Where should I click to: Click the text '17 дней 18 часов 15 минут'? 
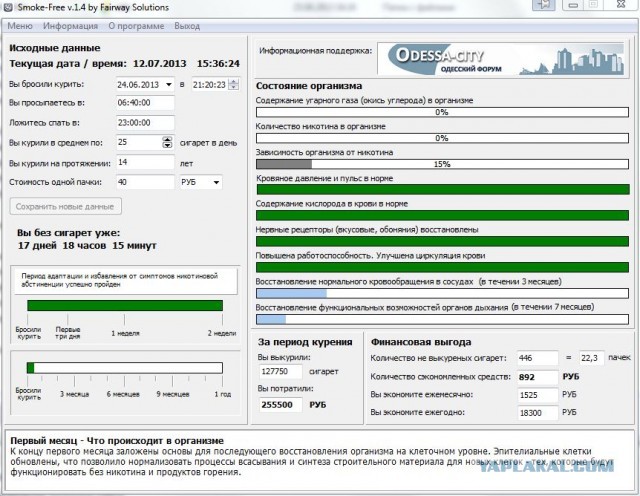pos(87,246)
